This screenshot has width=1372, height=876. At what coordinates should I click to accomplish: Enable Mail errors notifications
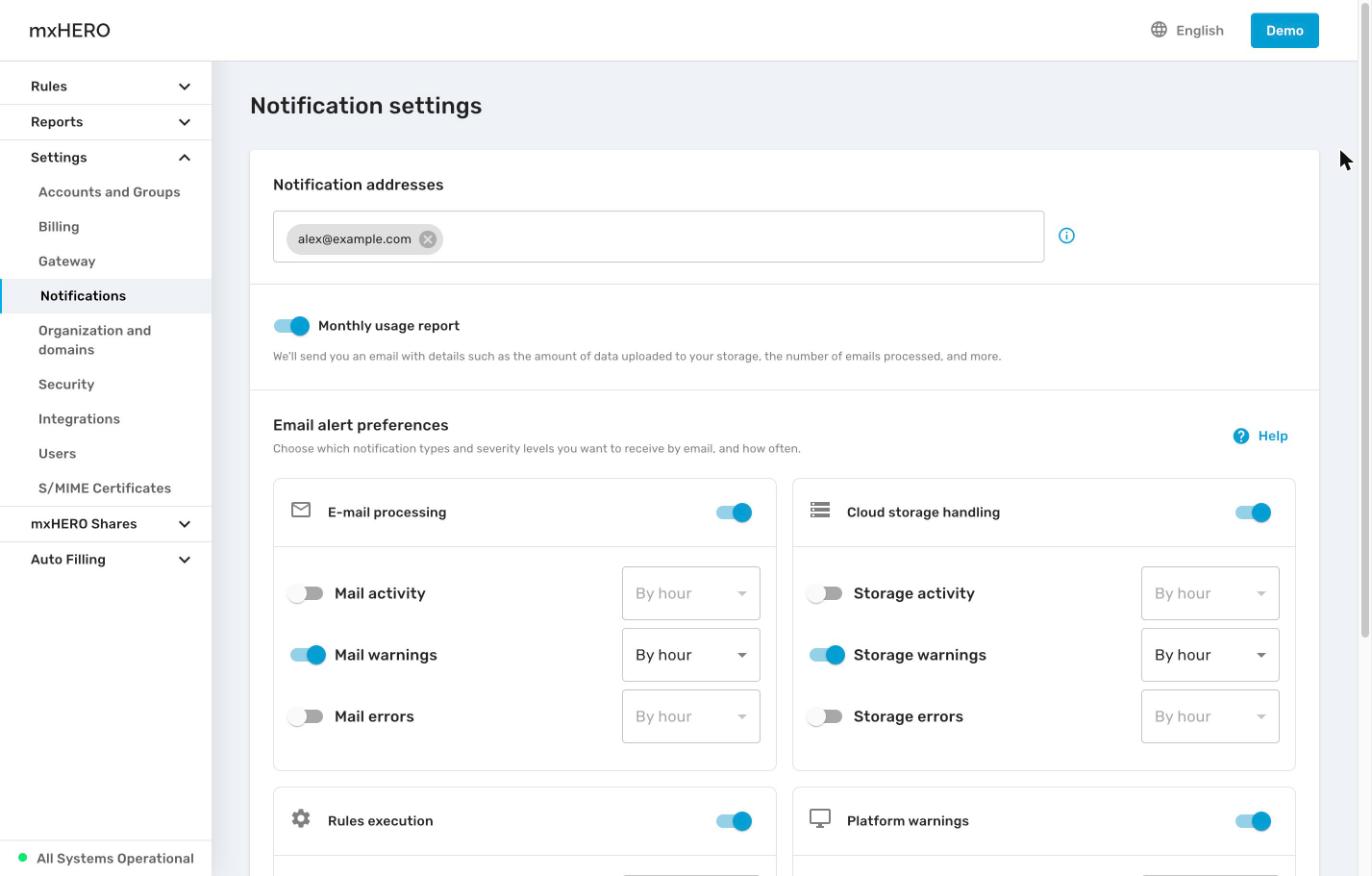[x=305, y=717]
